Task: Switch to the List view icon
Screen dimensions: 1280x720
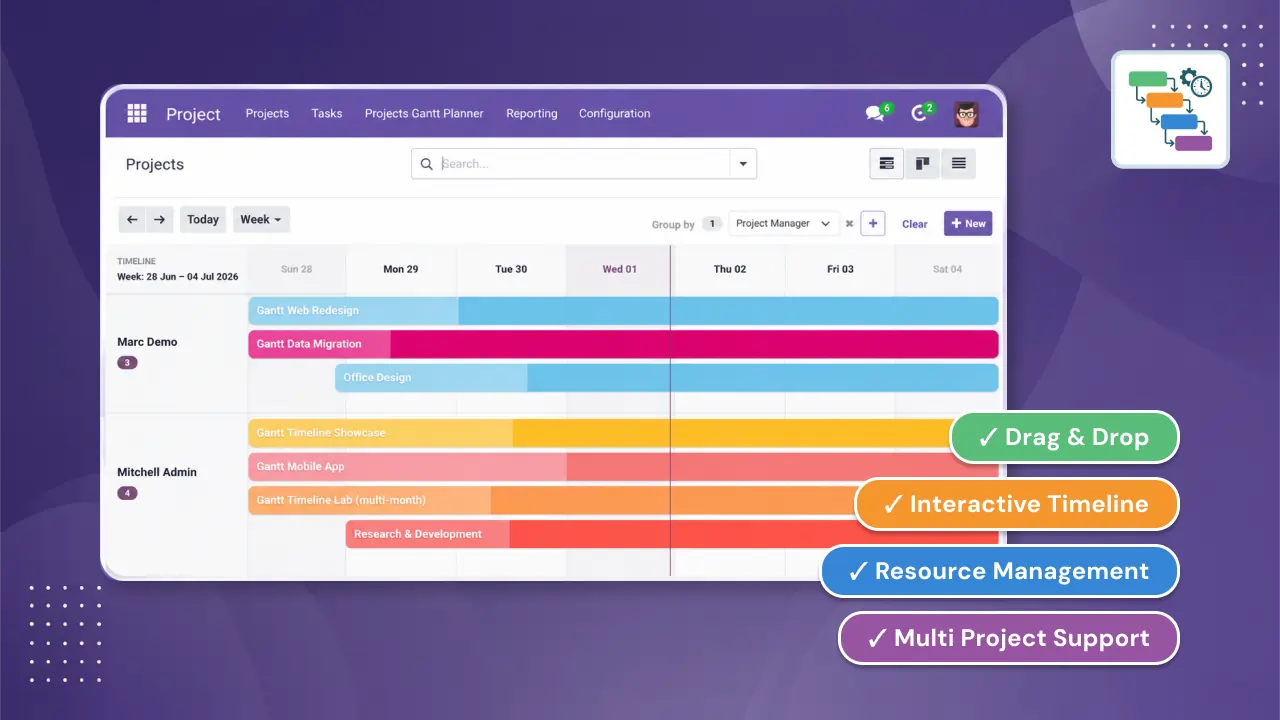Action: click(x=958, y=164)
